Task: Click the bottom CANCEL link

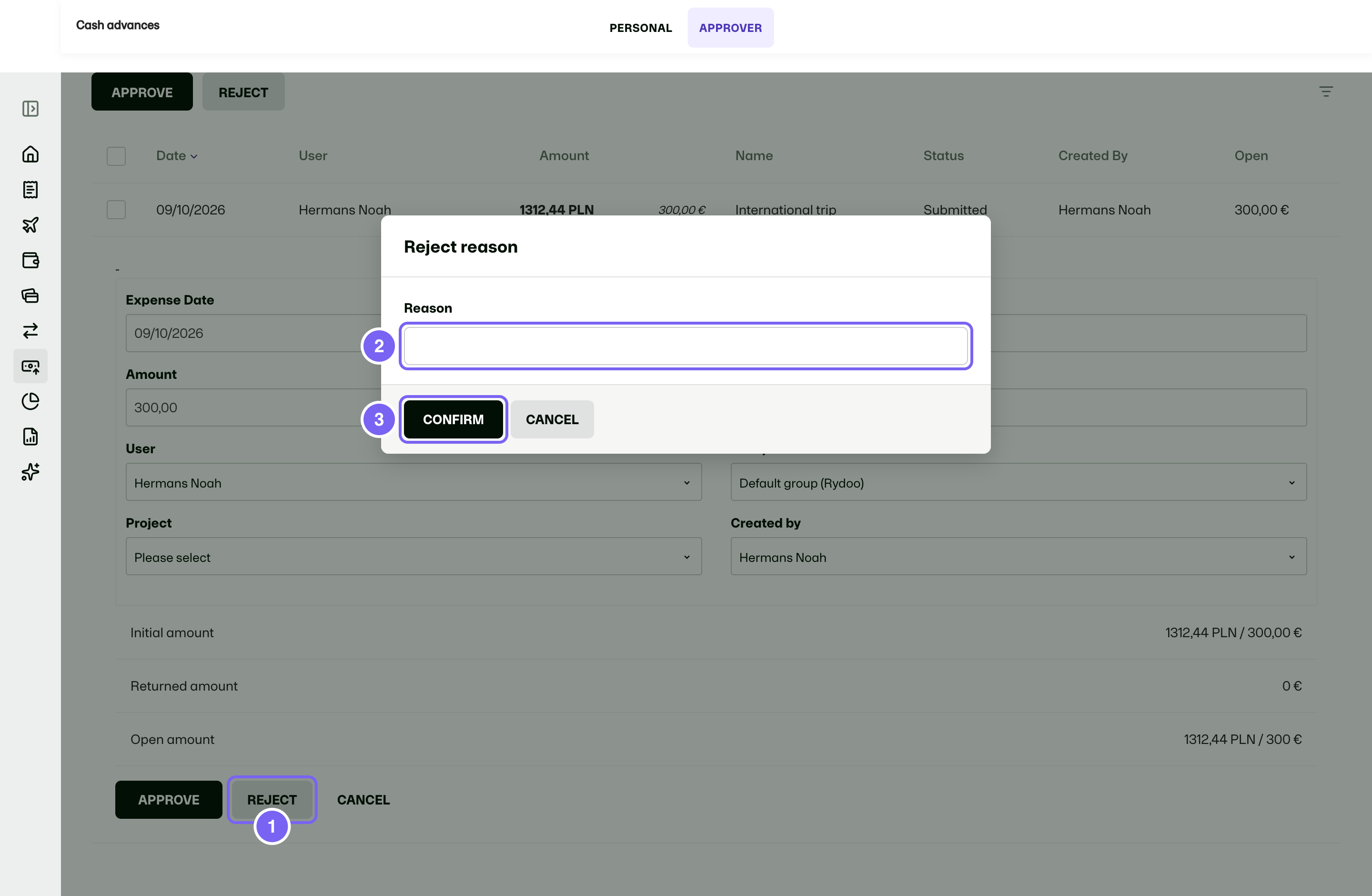Action: pos(363,799)
